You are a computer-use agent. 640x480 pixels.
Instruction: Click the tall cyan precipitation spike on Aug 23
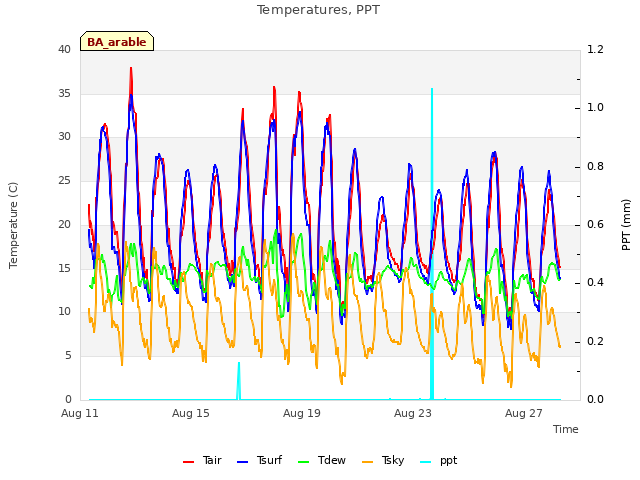click(x=432, y=244)
